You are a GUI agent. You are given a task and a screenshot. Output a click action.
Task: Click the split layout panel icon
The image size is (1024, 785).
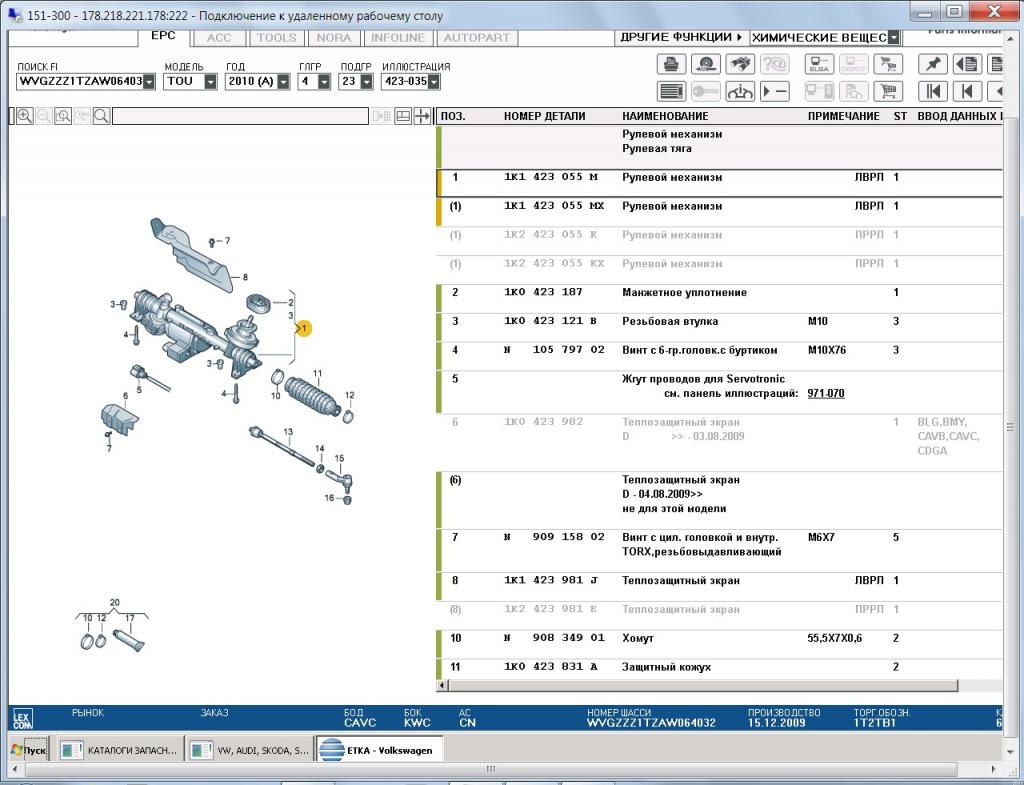(x=403, y=116)
